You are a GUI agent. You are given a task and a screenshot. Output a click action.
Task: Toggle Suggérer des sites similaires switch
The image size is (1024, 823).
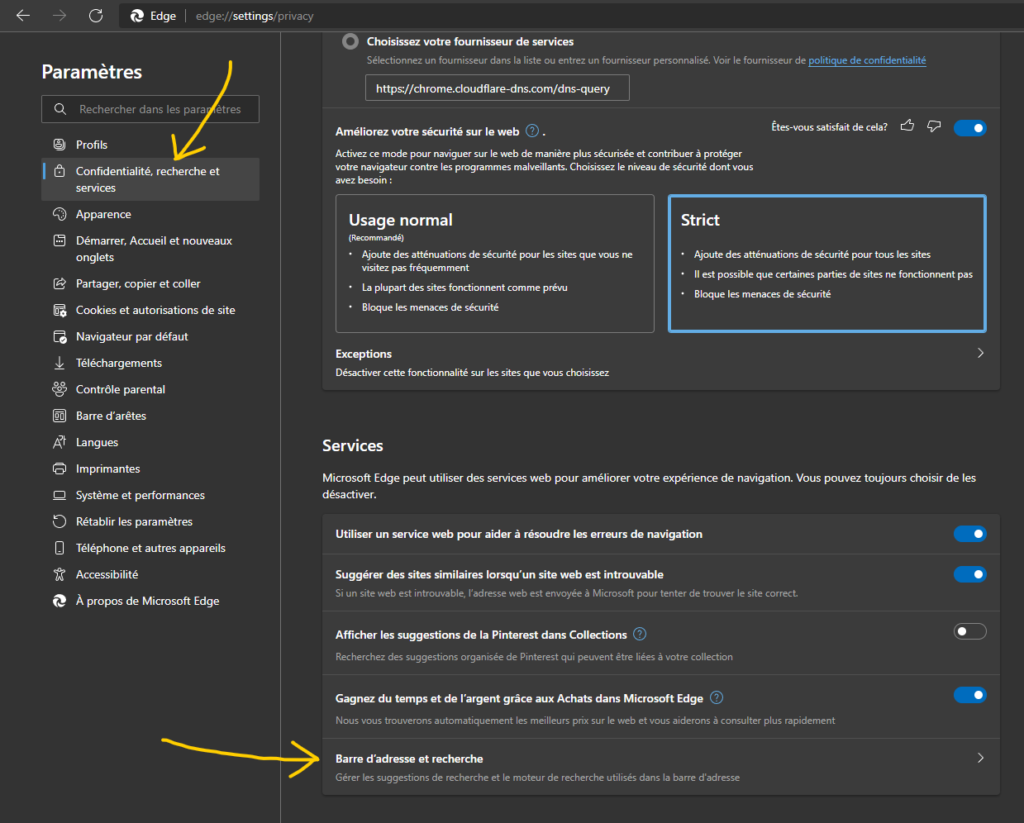(970, 574)
